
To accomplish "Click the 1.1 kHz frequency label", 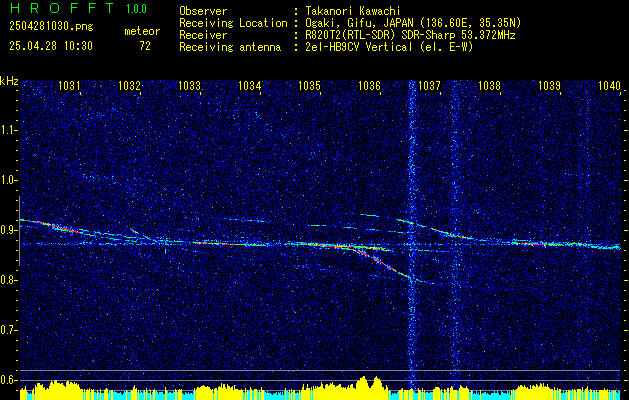I will tap(9, 130).
